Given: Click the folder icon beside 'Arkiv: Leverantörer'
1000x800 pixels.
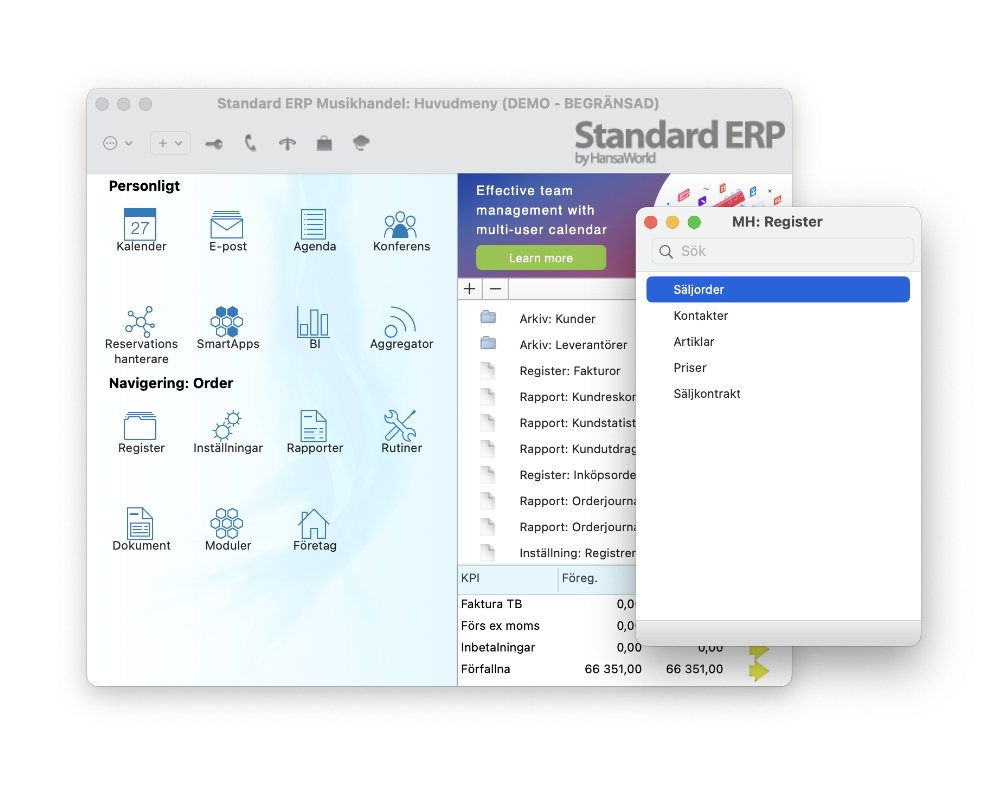Looking at the screenshot, I should 489,343.
